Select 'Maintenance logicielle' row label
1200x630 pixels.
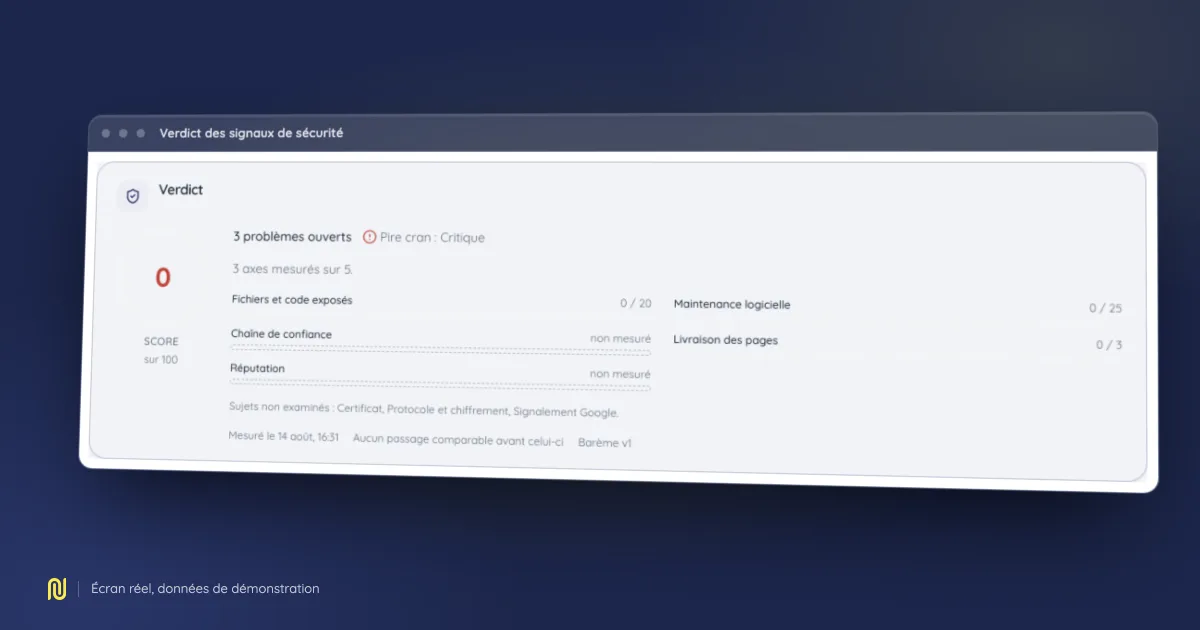coord(732,304)
